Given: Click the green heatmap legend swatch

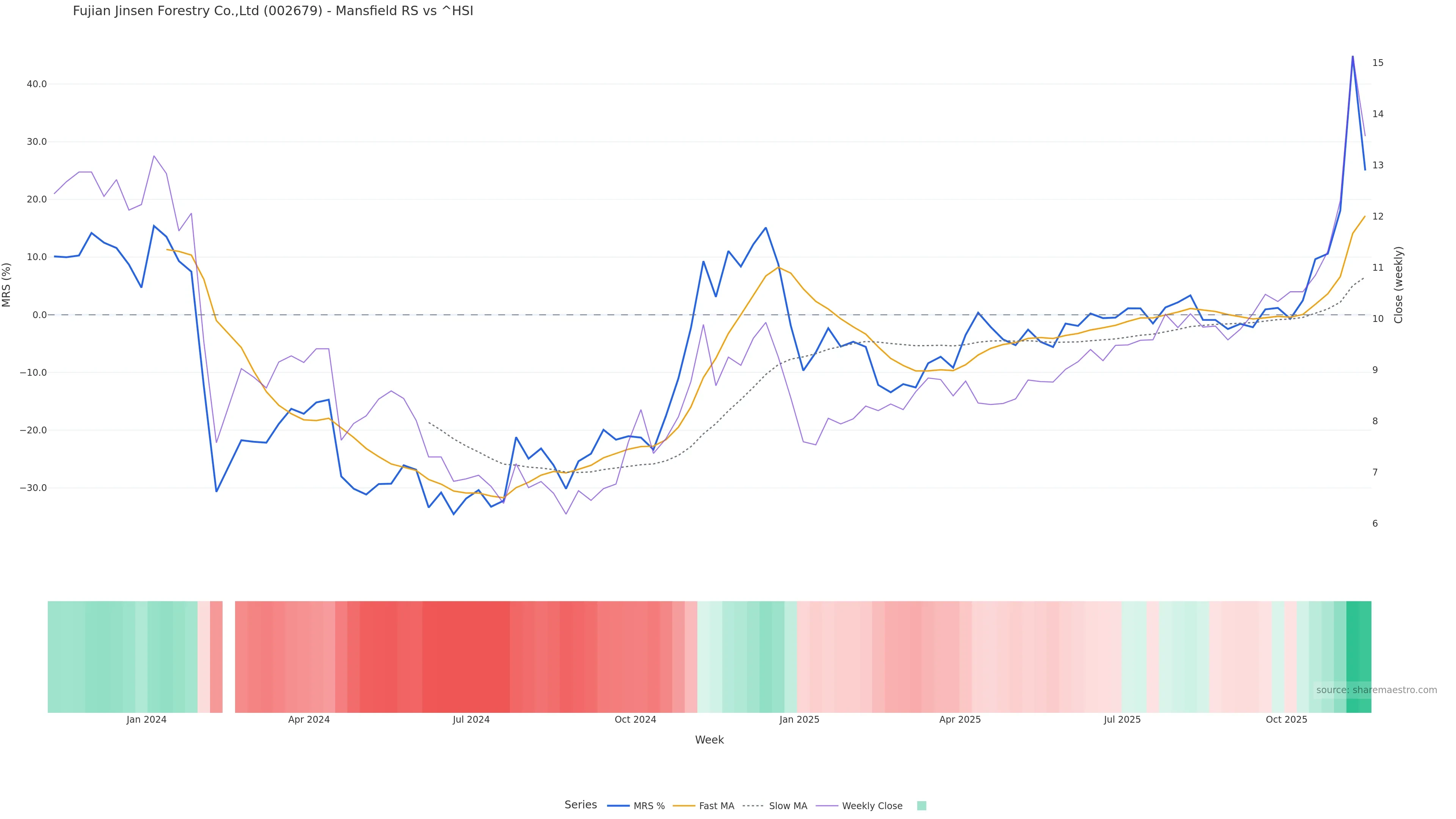Looking at the screenshot, I should [921, 806].
